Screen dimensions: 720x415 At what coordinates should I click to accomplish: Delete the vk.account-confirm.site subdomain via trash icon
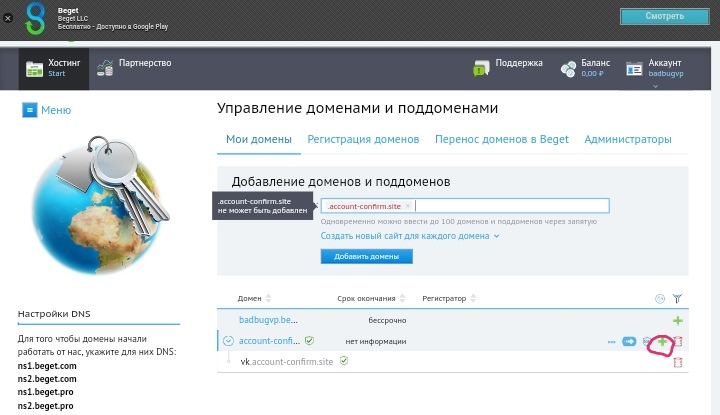(x=678, y=362)
